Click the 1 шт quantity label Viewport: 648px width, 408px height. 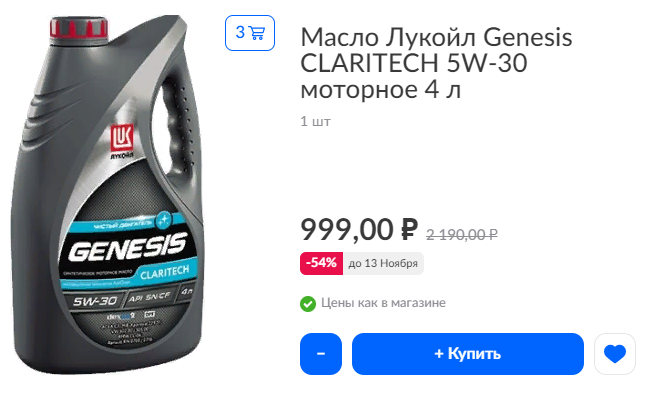tap(315, 121)
